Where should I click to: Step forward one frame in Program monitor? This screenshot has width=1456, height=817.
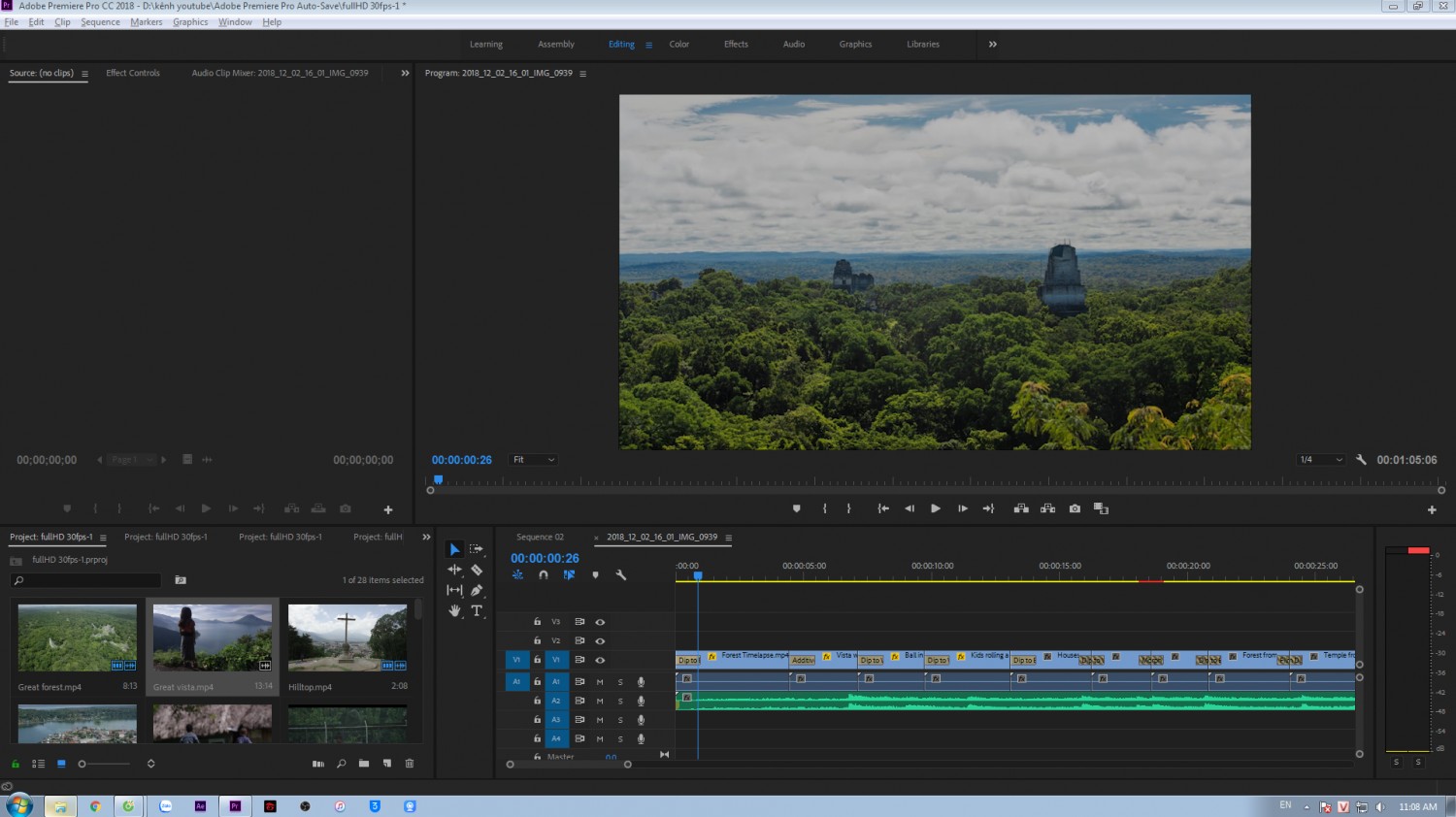pyautogui.click(x=962, y=508)
